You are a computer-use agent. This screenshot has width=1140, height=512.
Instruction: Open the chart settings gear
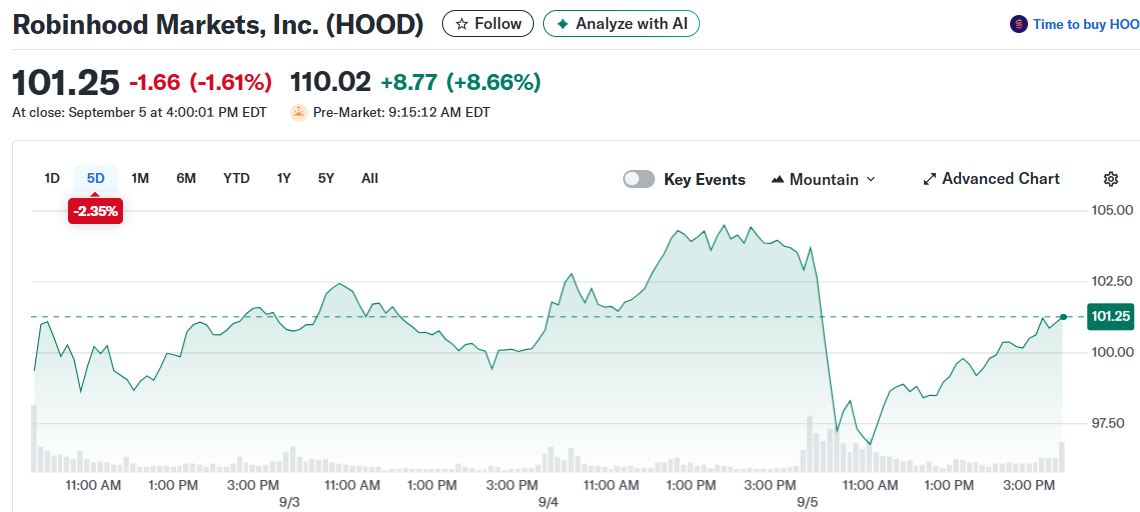[1110, 179]
